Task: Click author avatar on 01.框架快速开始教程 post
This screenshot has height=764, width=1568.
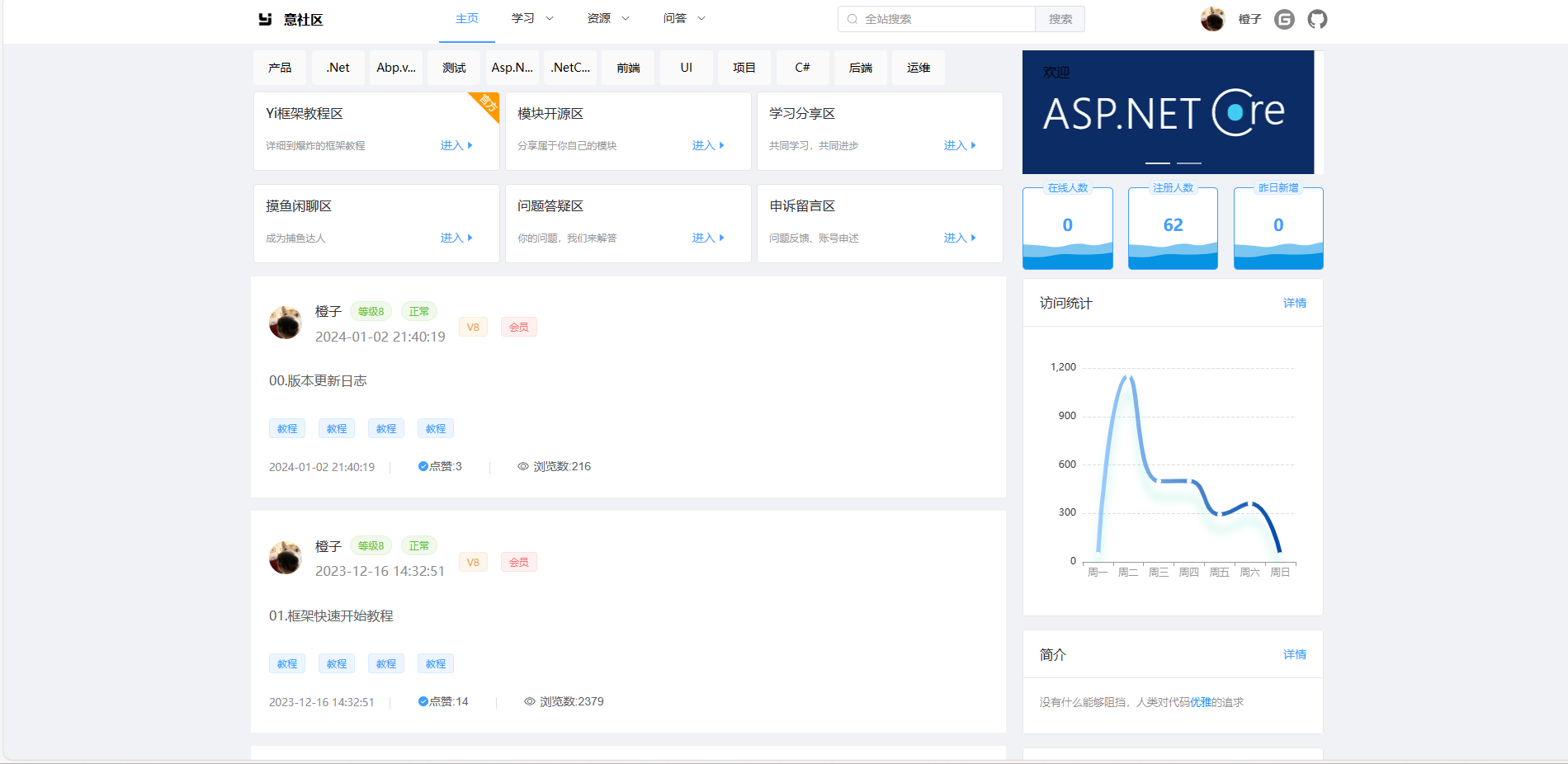Action: [x=286, y=558]
